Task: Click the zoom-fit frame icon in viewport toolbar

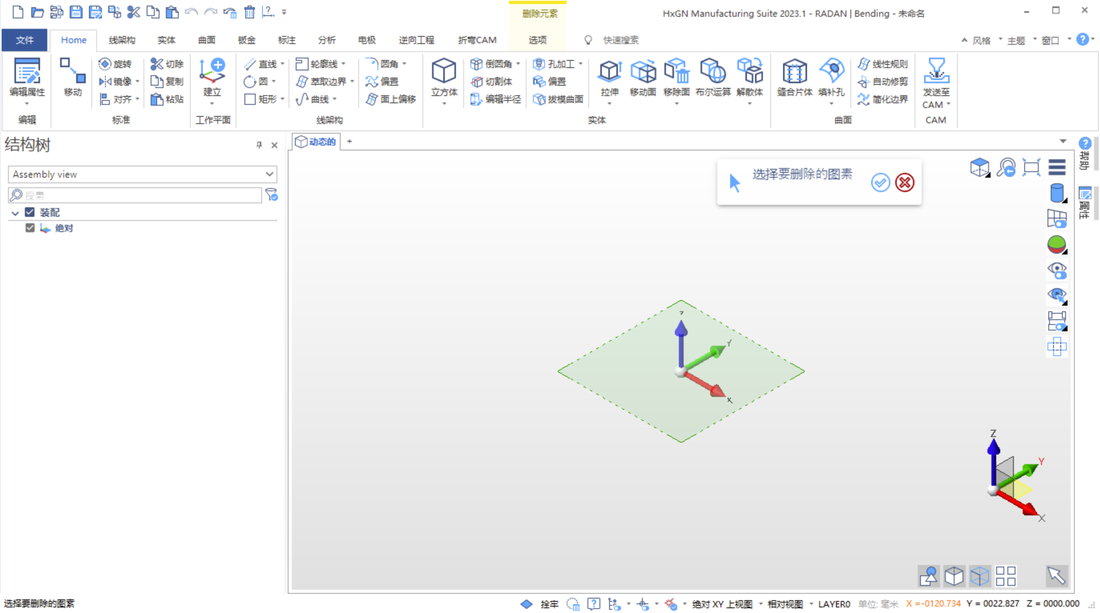Action: (x=1031, y=168)
